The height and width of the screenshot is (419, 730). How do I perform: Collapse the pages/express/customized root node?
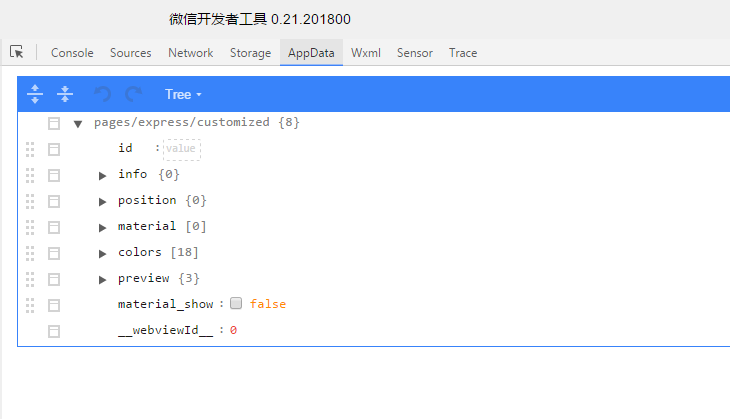click(x=78, y=124)
